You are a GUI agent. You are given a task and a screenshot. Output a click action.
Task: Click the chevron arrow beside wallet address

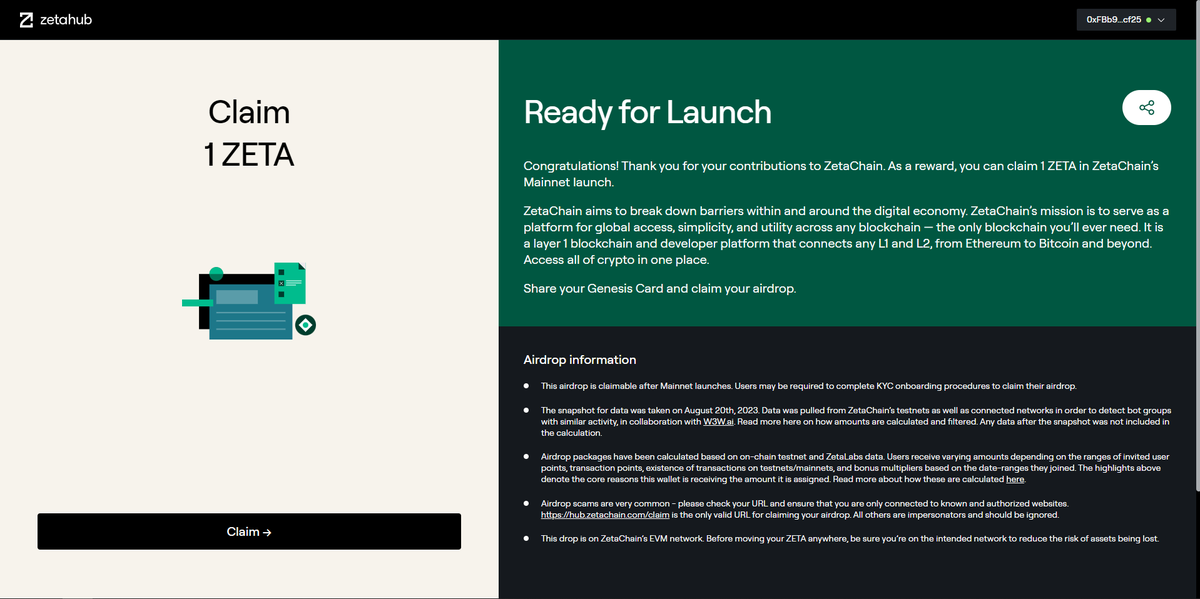[x=1161, y=20]
